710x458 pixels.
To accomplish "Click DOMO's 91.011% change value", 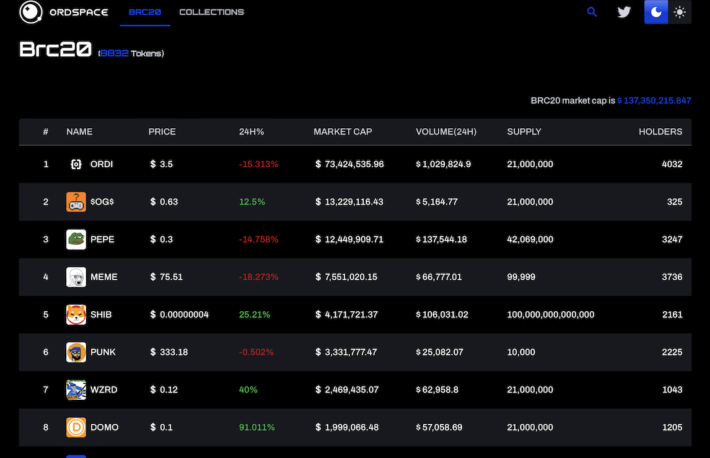I will [257, 427].
